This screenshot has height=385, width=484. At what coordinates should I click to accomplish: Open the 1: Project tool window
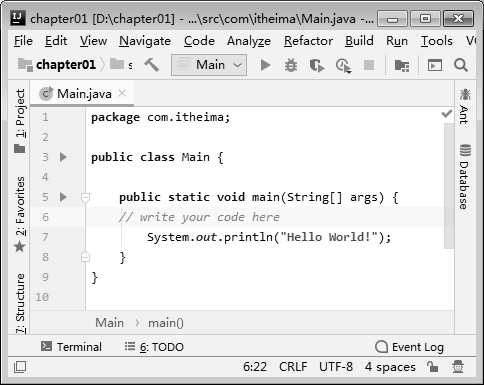pyautogui.click(x=20, y=121)
